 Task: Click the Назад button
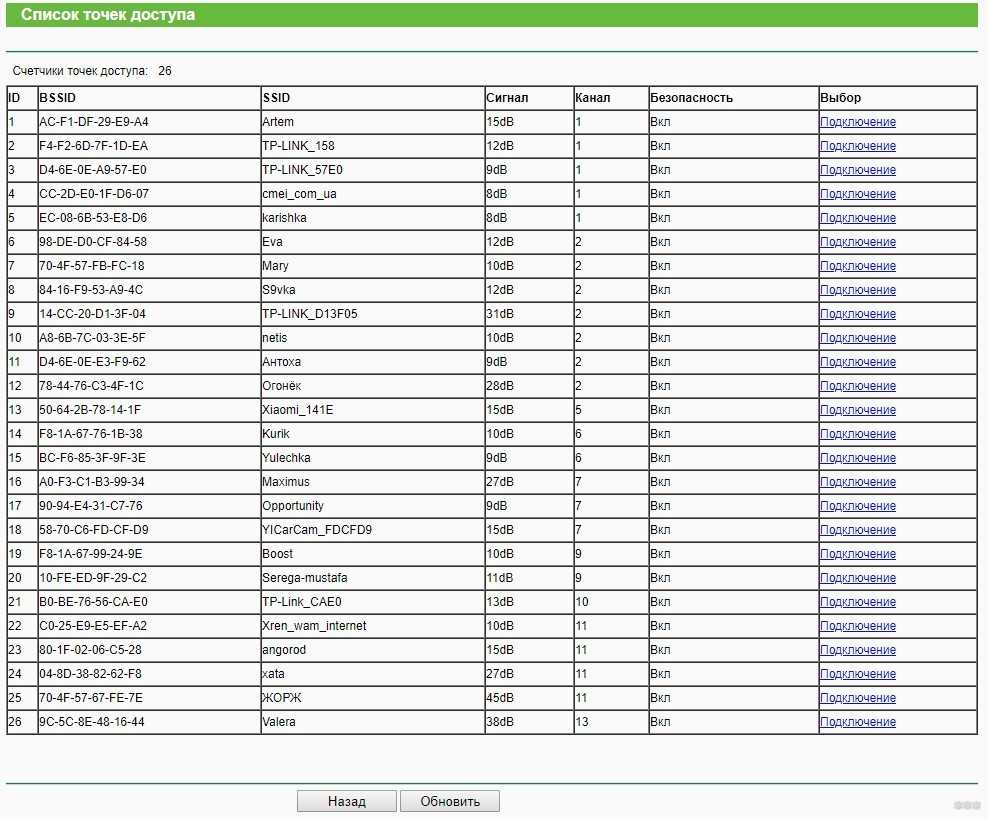click(347, 801)
